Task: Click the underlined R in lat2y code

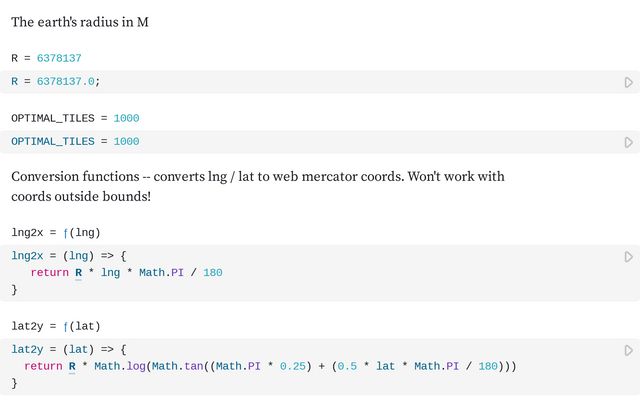Action: coord(72,366)
